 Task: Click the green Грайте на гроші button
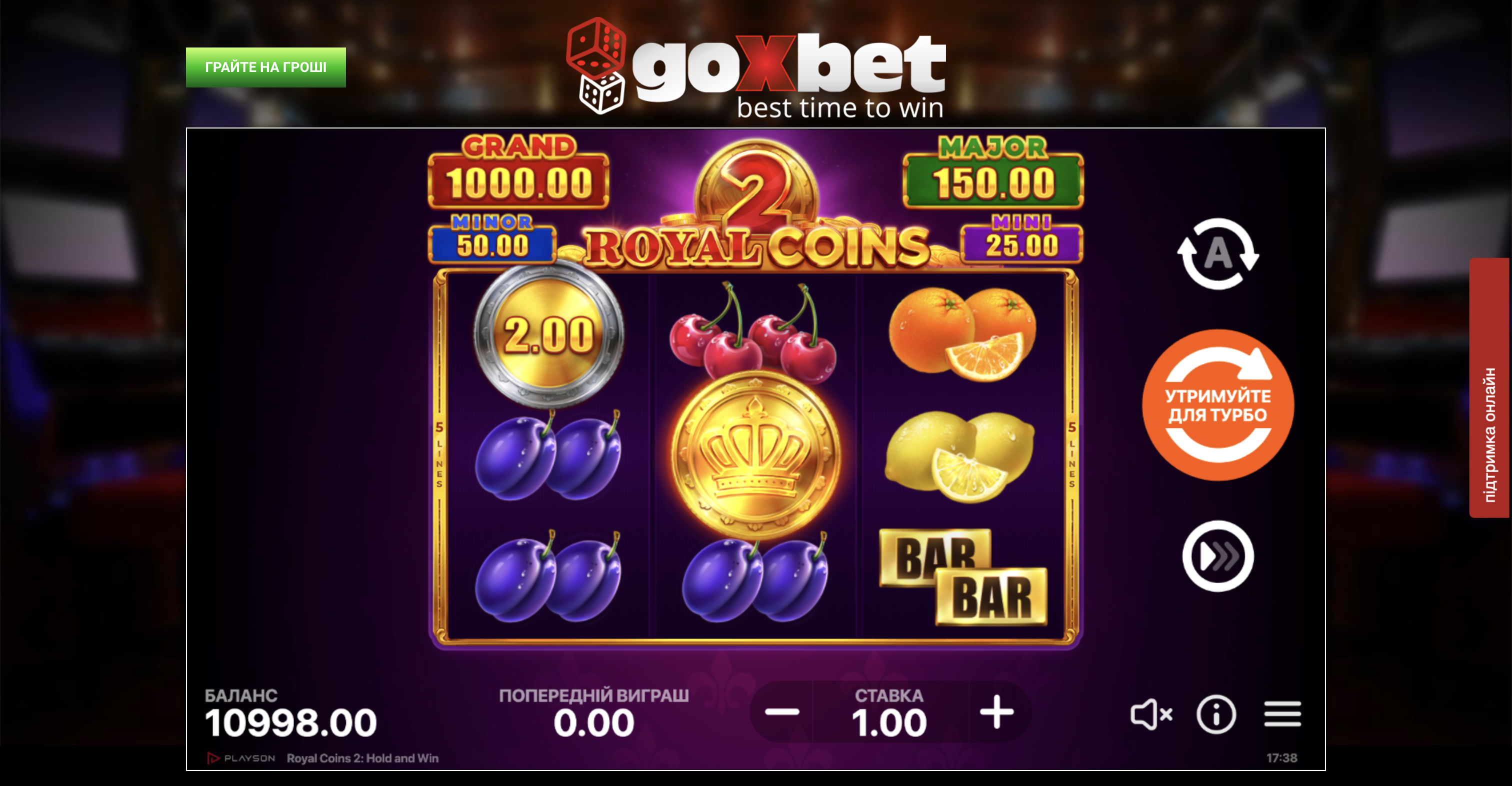[266, 67]
